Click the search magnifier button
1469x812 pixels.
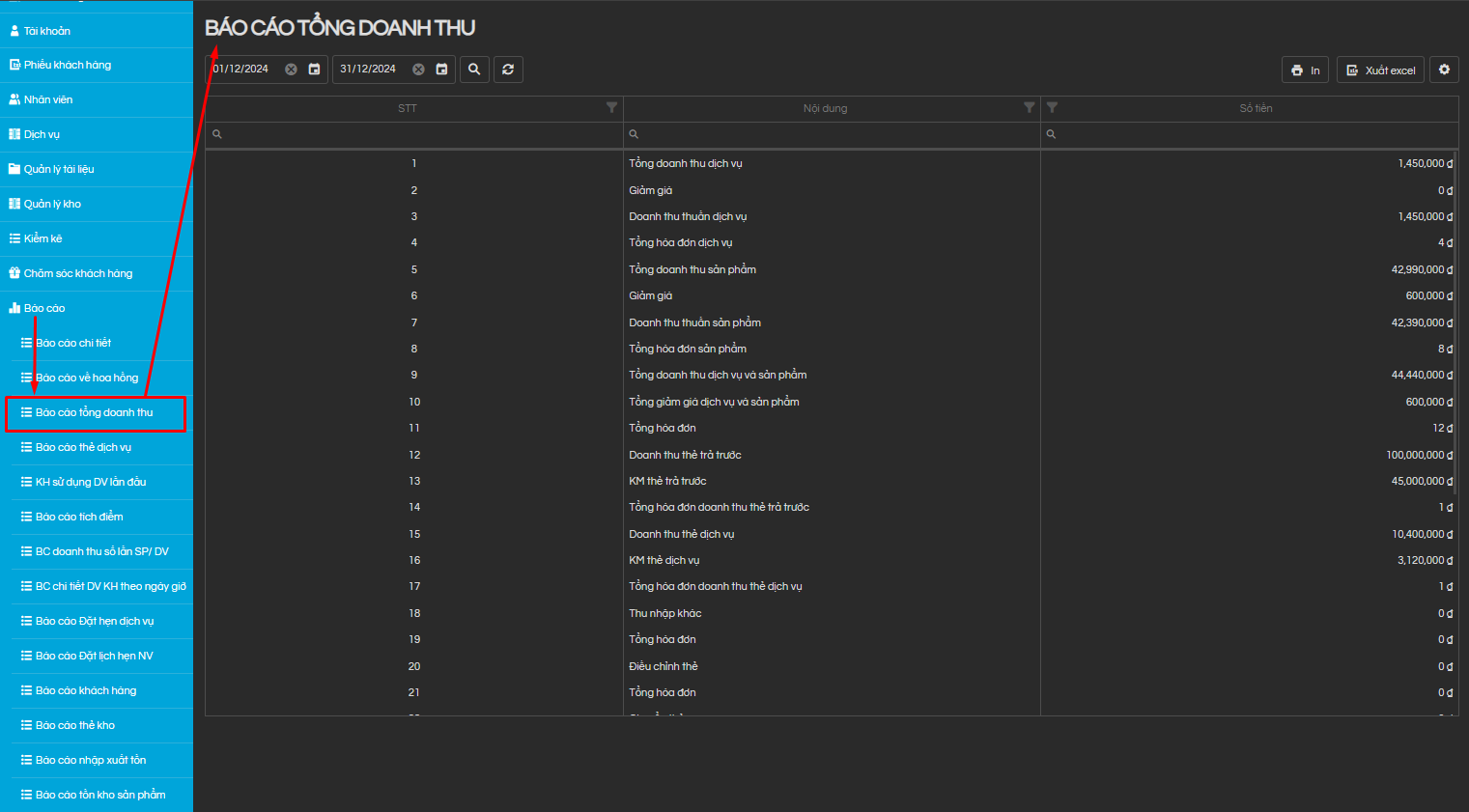tap(474, 70)
